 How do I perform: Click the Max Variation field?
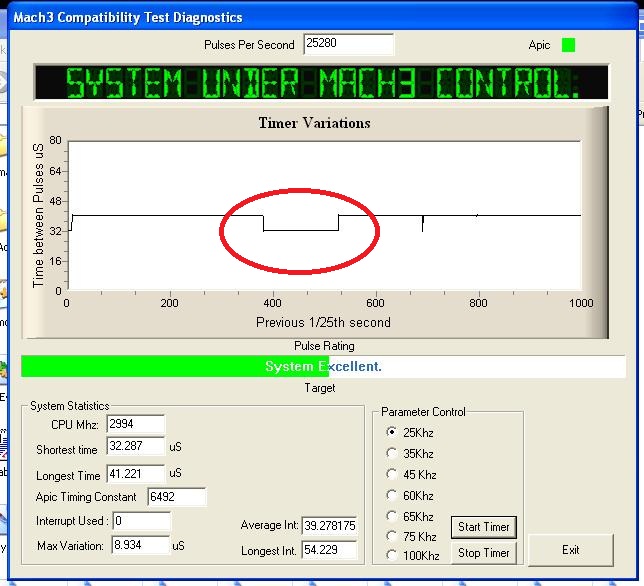(140, 545)
